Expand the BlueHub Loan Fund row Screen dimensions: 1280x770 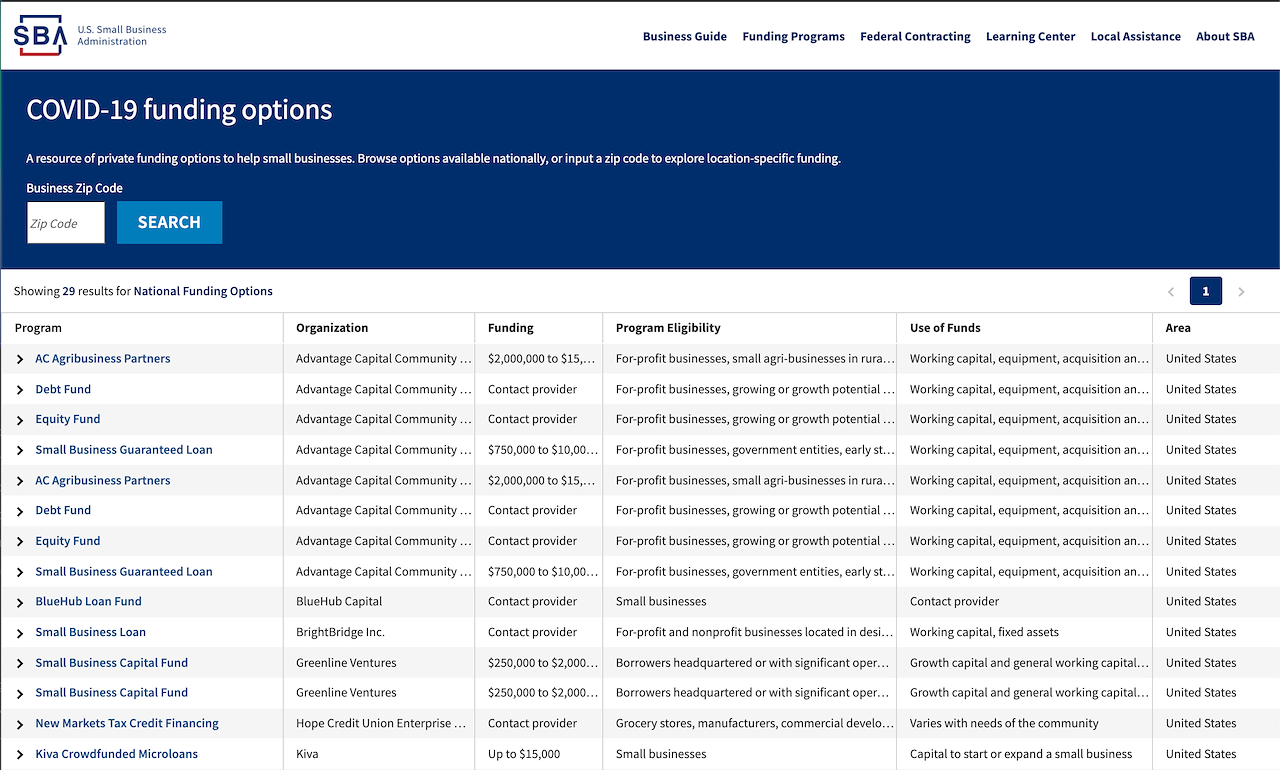pyautogui.click(x=20, y=602)
